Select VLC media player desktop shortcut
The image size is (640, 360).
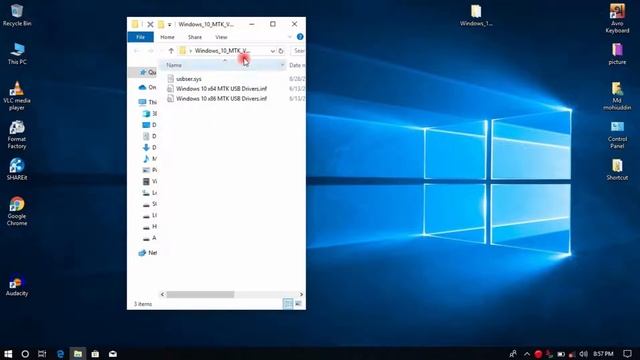(17, 96)
